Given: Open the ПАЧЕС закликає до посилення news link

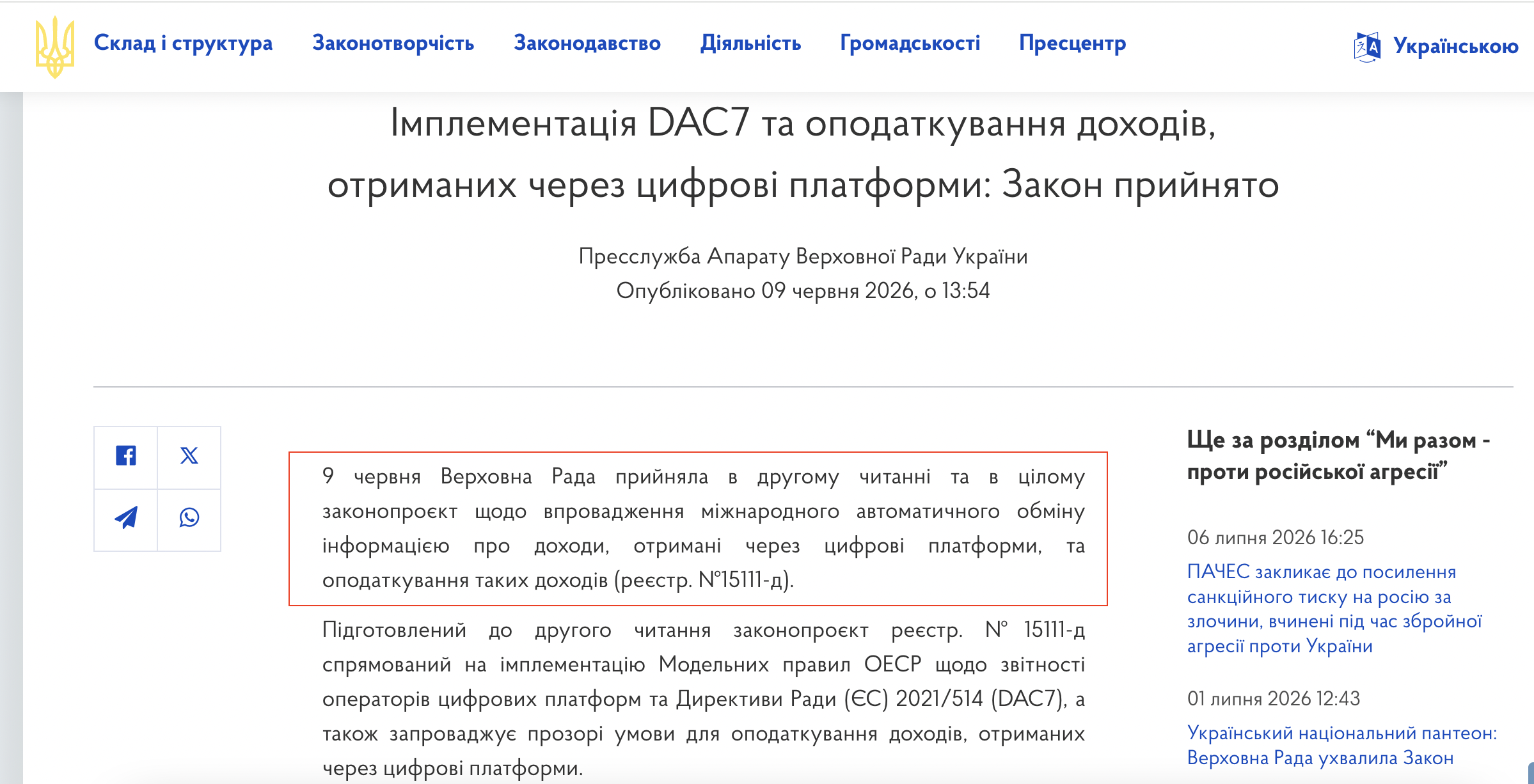Looking at the screenshot, I should pos(1334,609).
